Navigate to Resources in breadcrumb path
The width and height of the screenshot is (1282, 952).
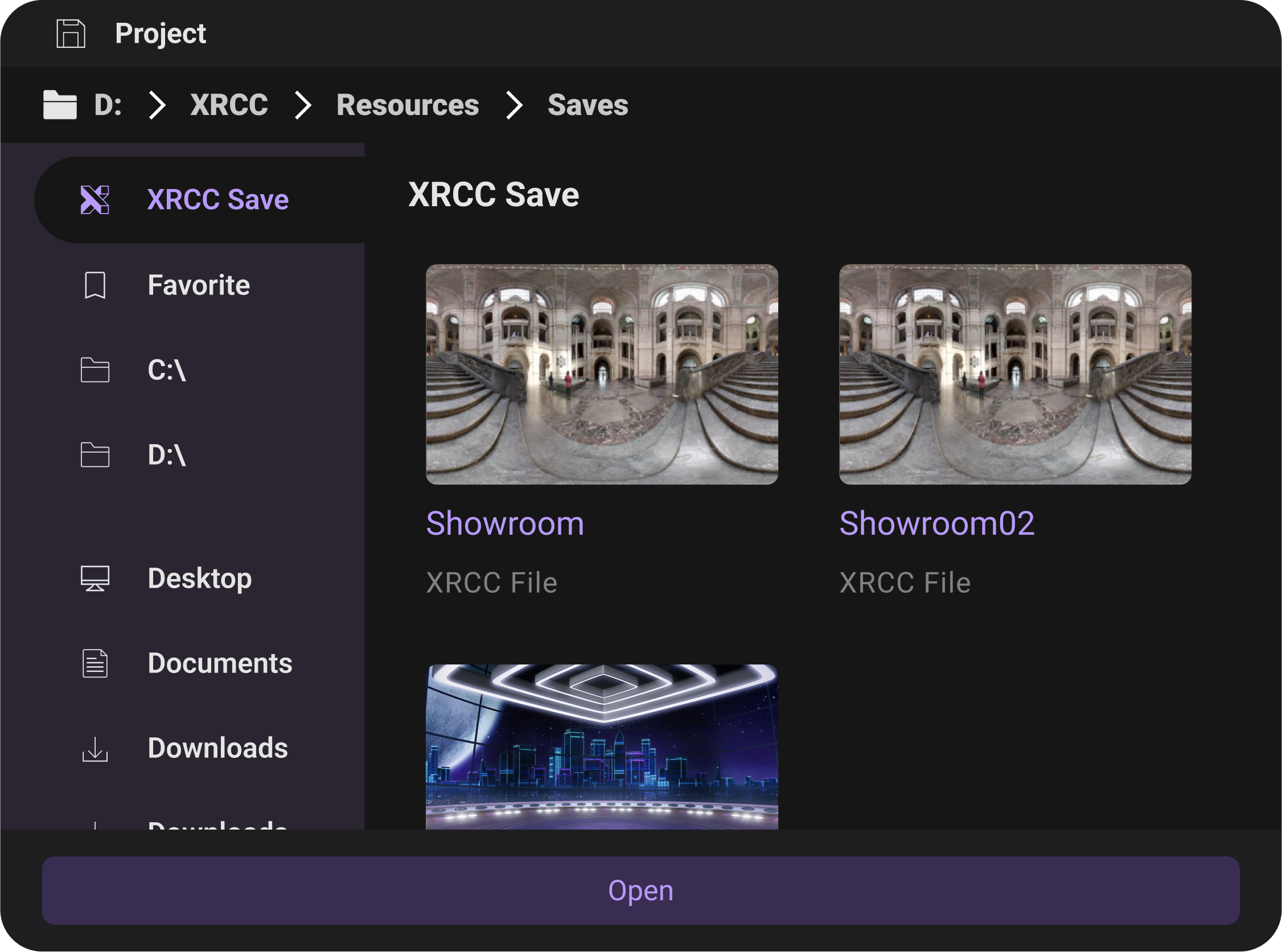[x=408, y=105]
